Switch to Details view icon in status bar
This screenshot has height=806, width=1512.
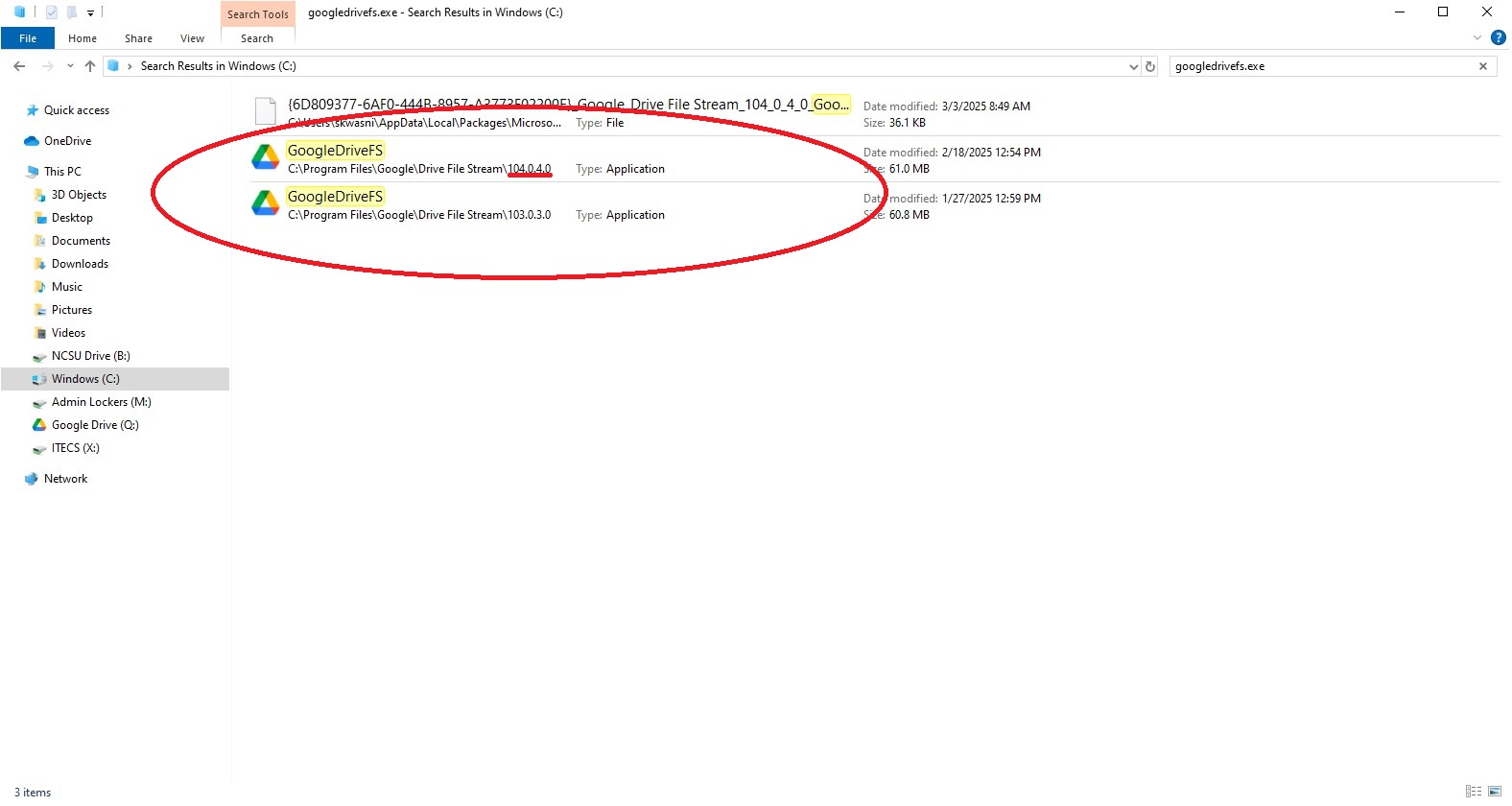[x=1474, y=792]
